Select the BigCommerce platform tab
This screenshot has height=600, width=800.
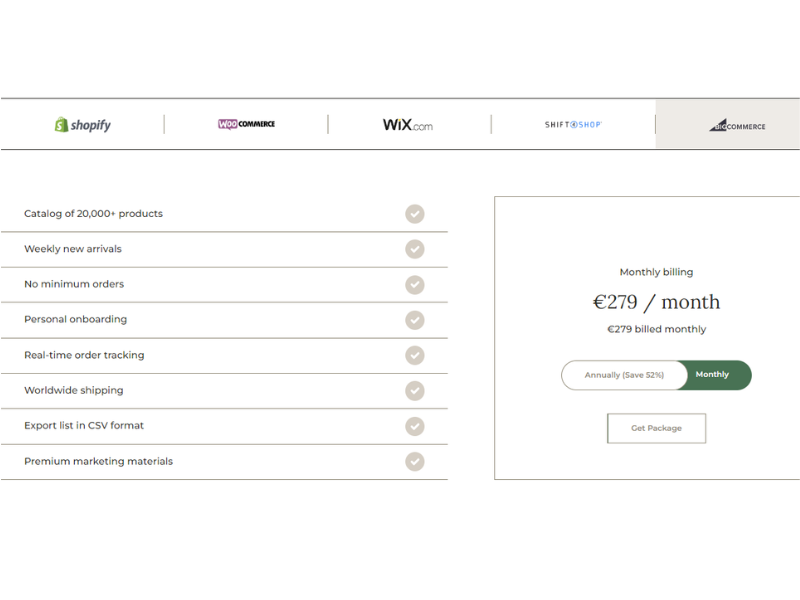[x=737, y=125]
